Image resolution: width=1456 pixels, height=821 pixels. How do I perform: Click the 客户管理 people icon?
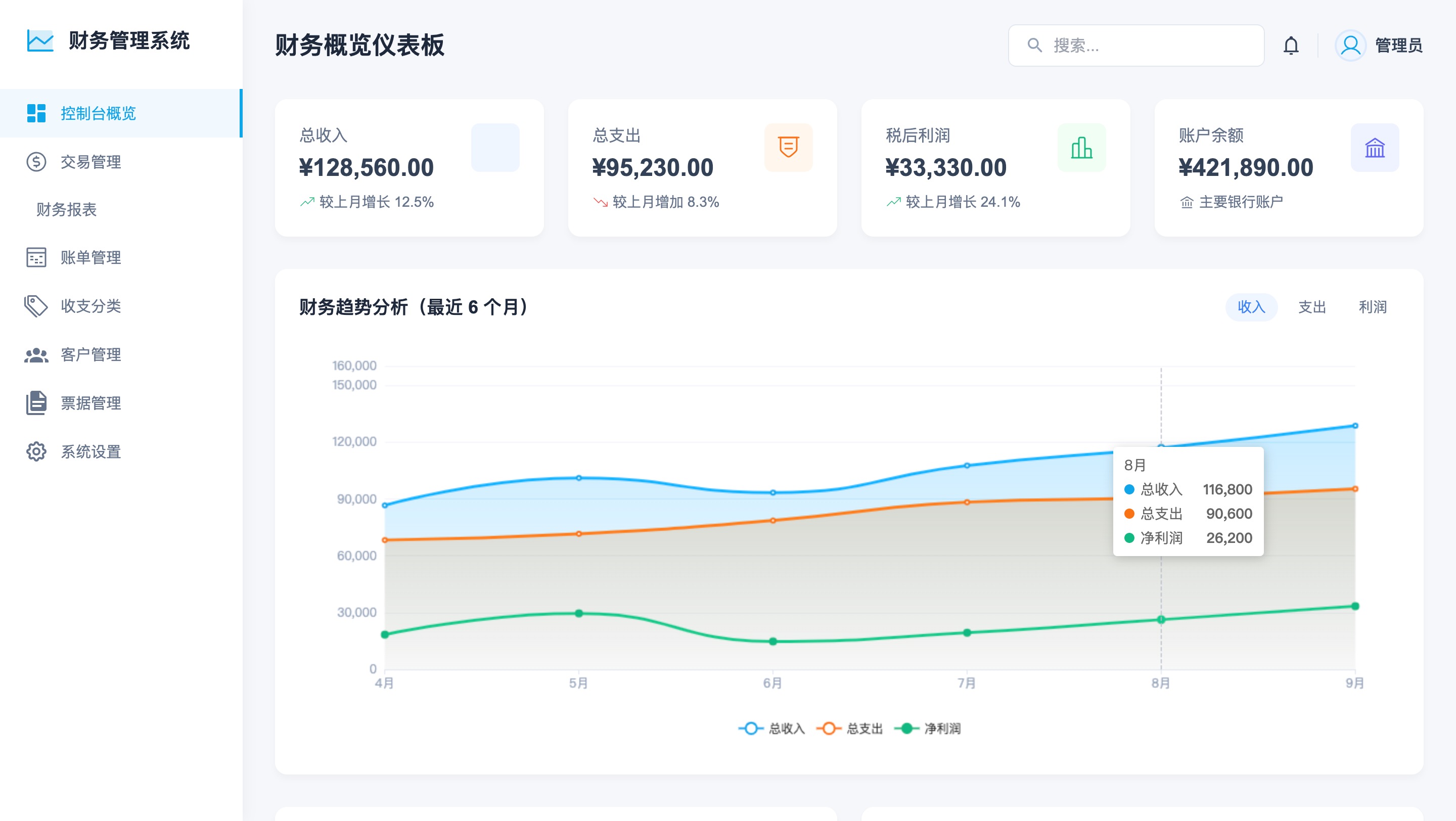(36, 355)
